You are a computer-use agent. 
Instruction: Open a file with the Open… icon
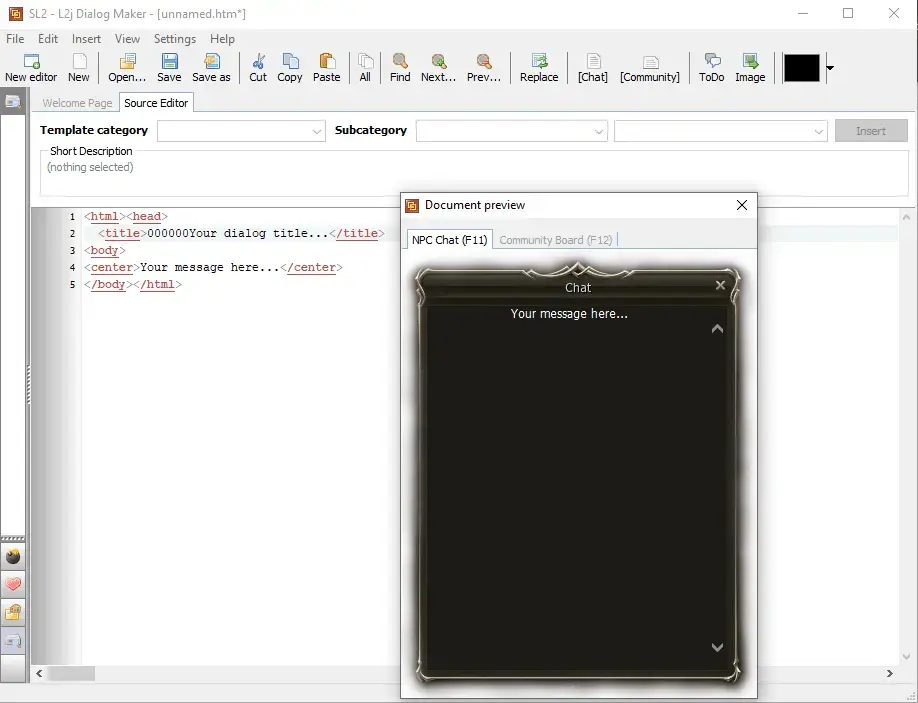(126, 68)
